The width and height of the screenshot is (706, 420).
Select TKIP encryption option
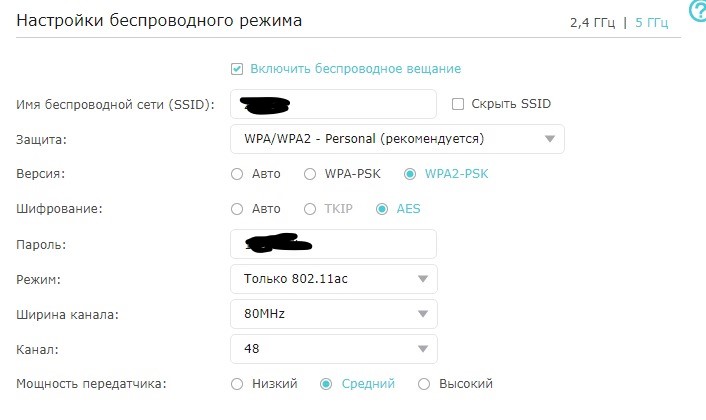(310, 209)
